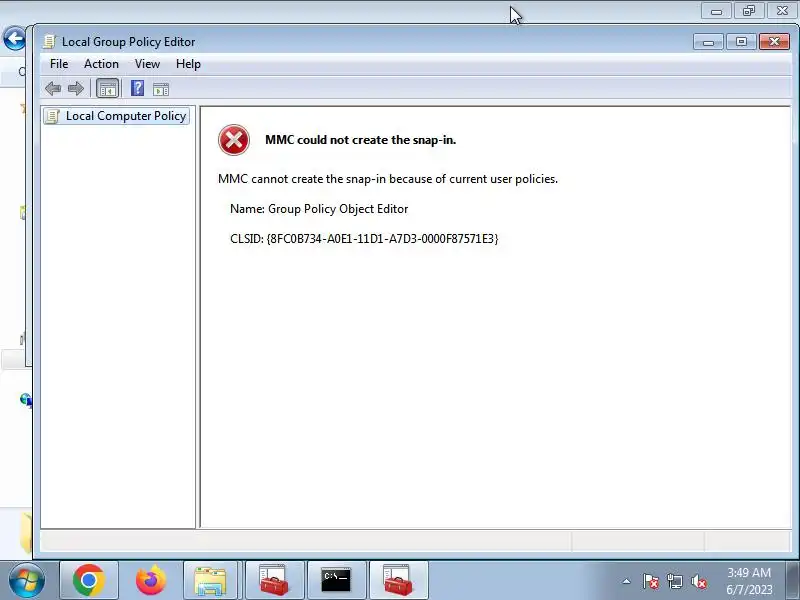This screenshot has height=600, width=800.
Task: Click the network tray icon
Action: tap(674, 581)
